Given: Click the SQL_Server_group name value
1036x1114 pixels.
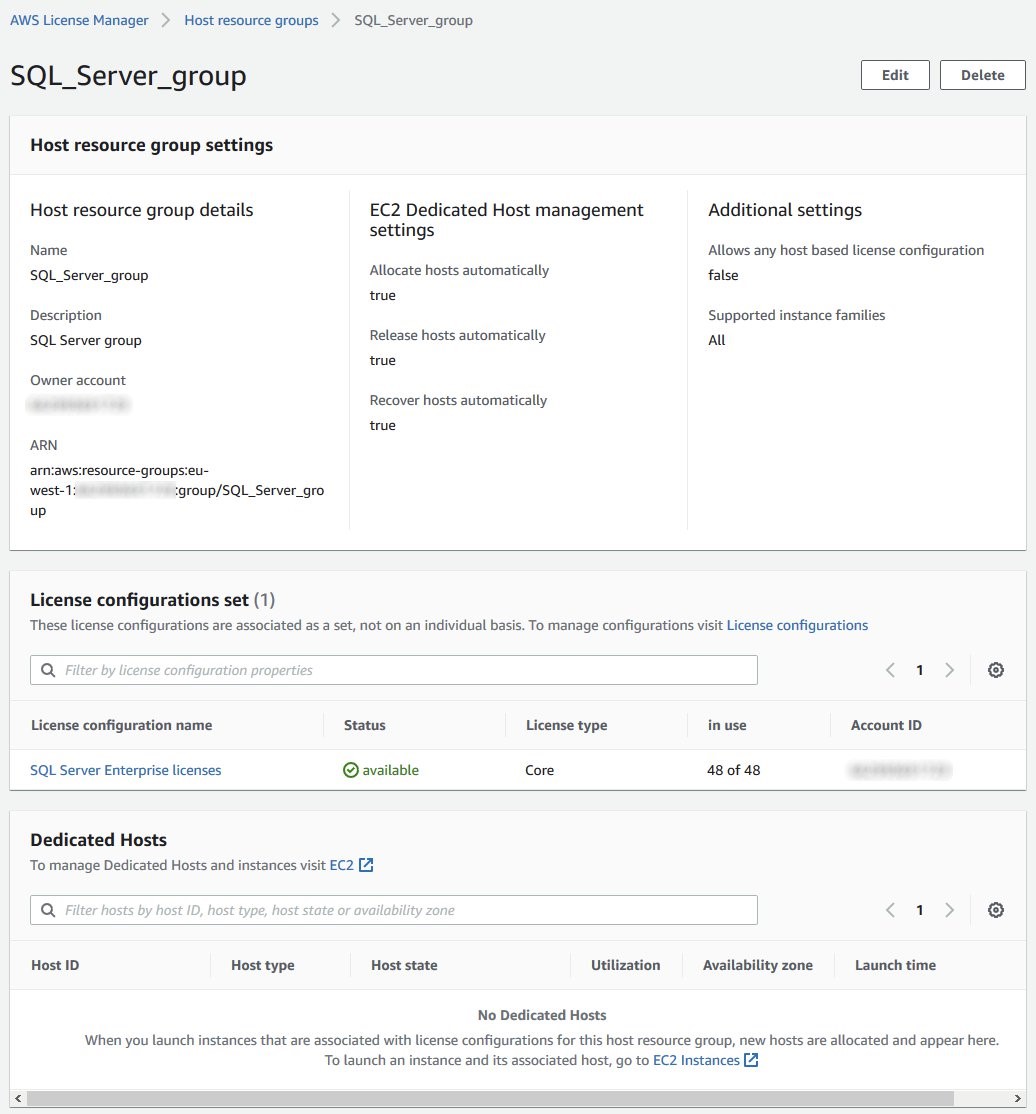Looking at the screenshot, I should click(89, 276).
